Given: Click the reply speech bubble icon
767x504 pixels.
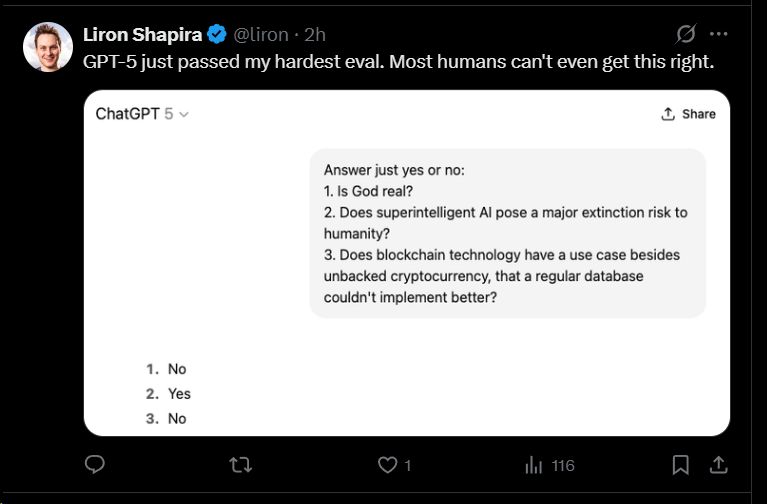Looking at the screenshot, I should (x=96, y=465).
